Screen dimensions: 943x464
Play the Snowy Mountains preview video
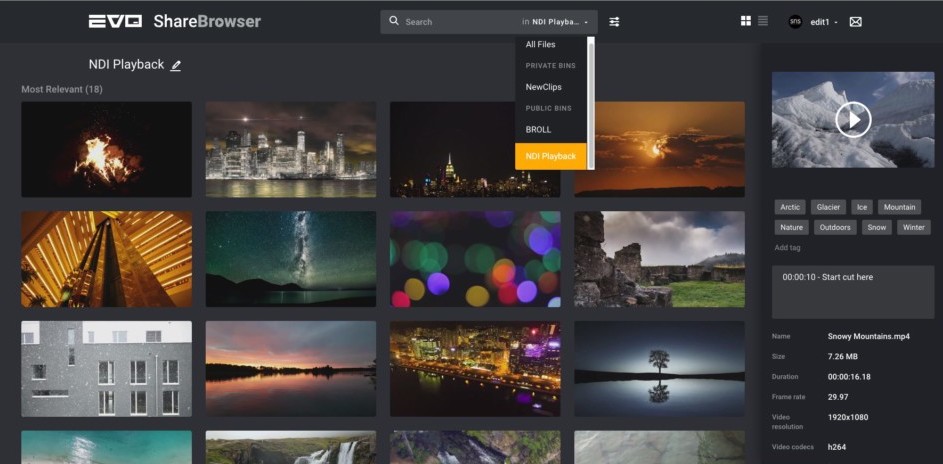pos(853,120)
